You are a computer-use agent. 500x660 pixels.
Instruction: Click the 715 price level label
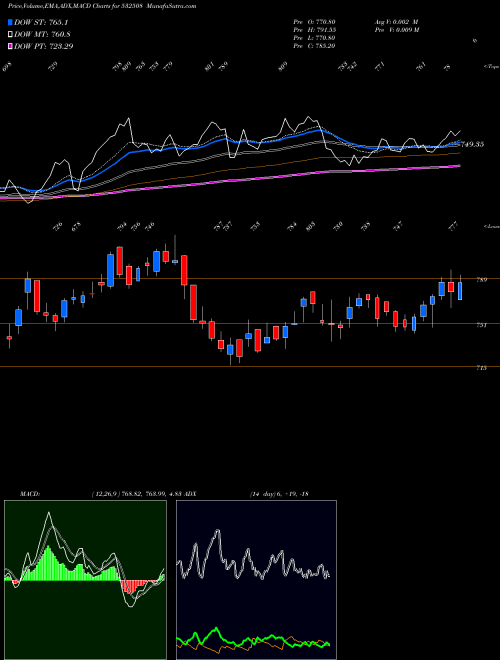click(482, 368)
